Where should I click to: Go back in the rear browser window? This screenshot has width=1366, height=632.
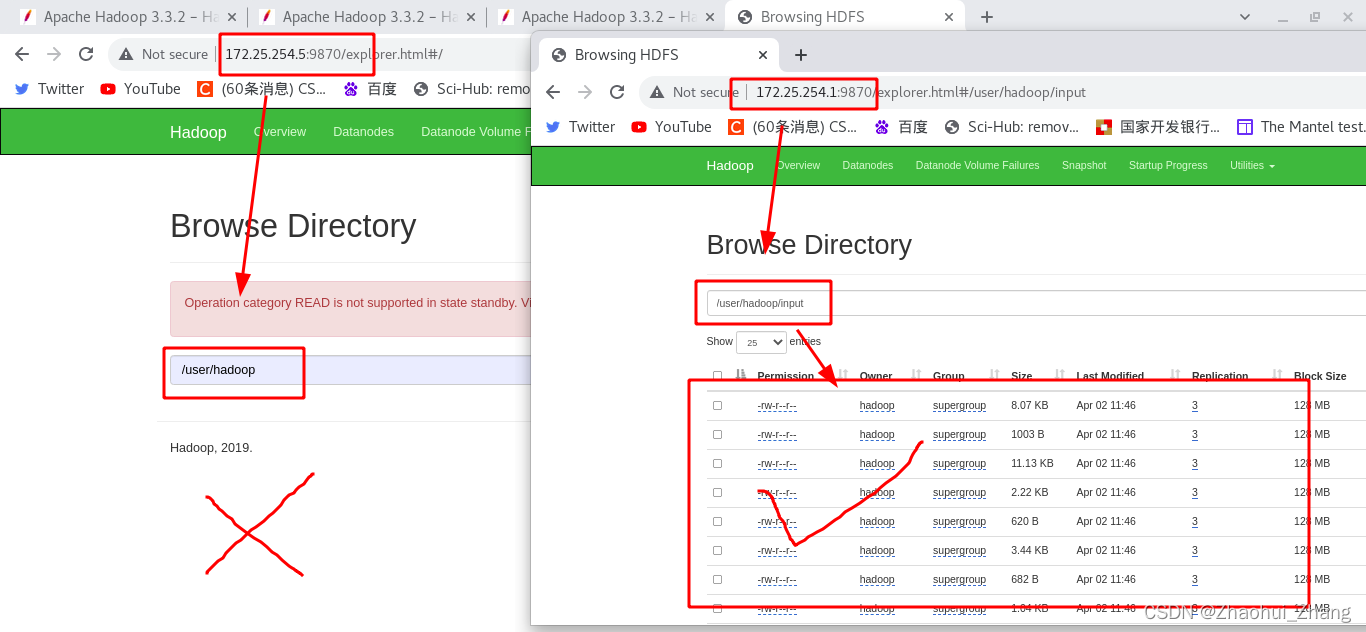(x=21, y=54)
